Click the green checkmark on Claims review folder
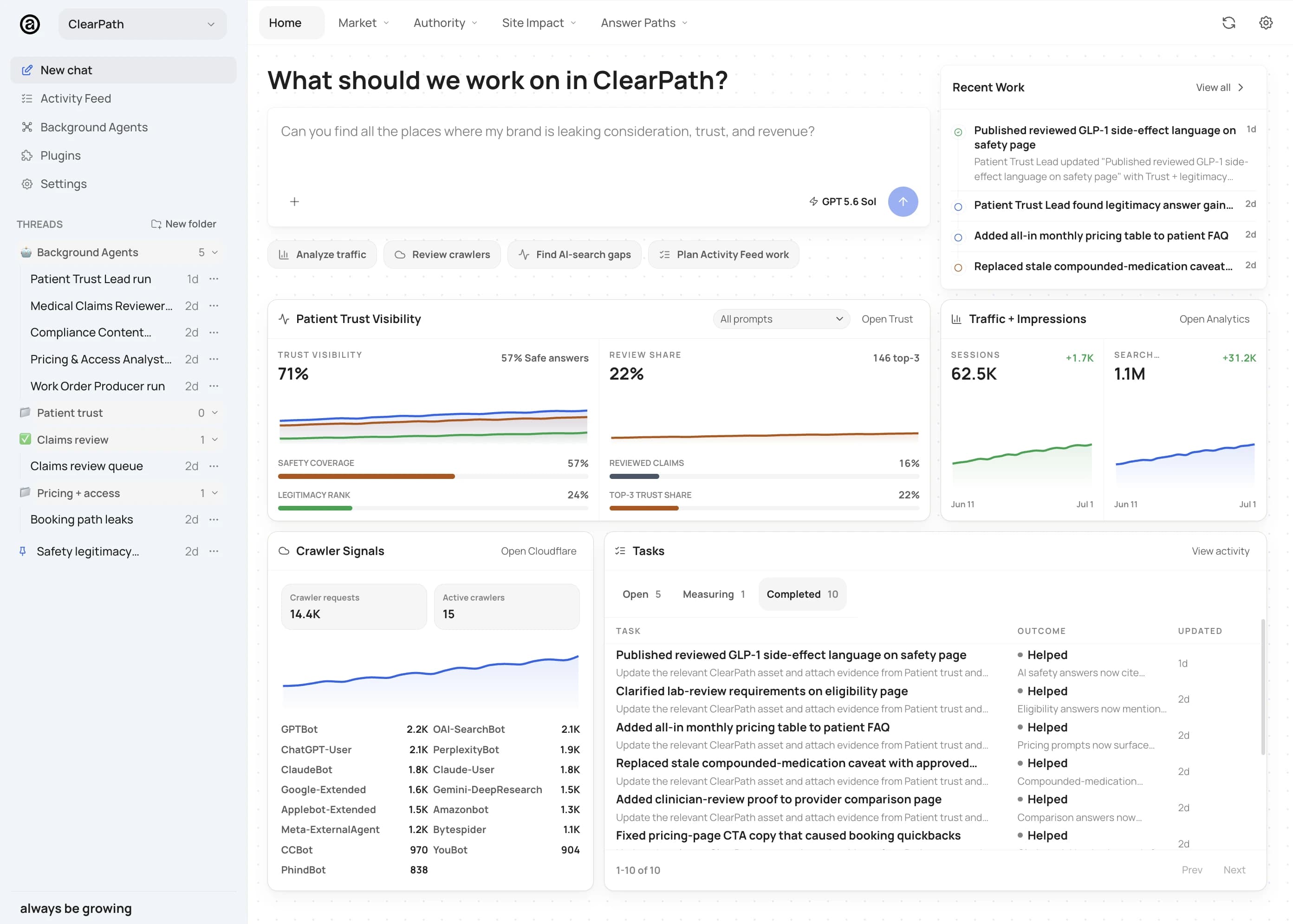Viewport: 1293px width, 924px height. click(x=25, y=439)
